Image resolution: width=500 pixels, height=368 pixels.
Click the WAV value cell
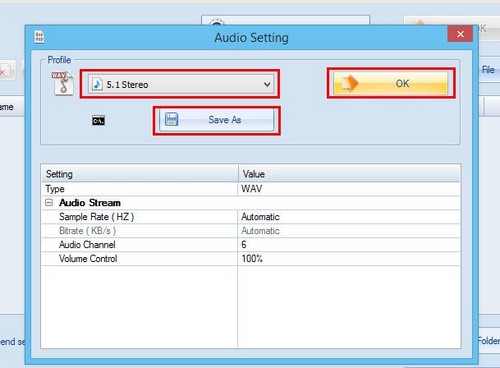pos(349,189)
